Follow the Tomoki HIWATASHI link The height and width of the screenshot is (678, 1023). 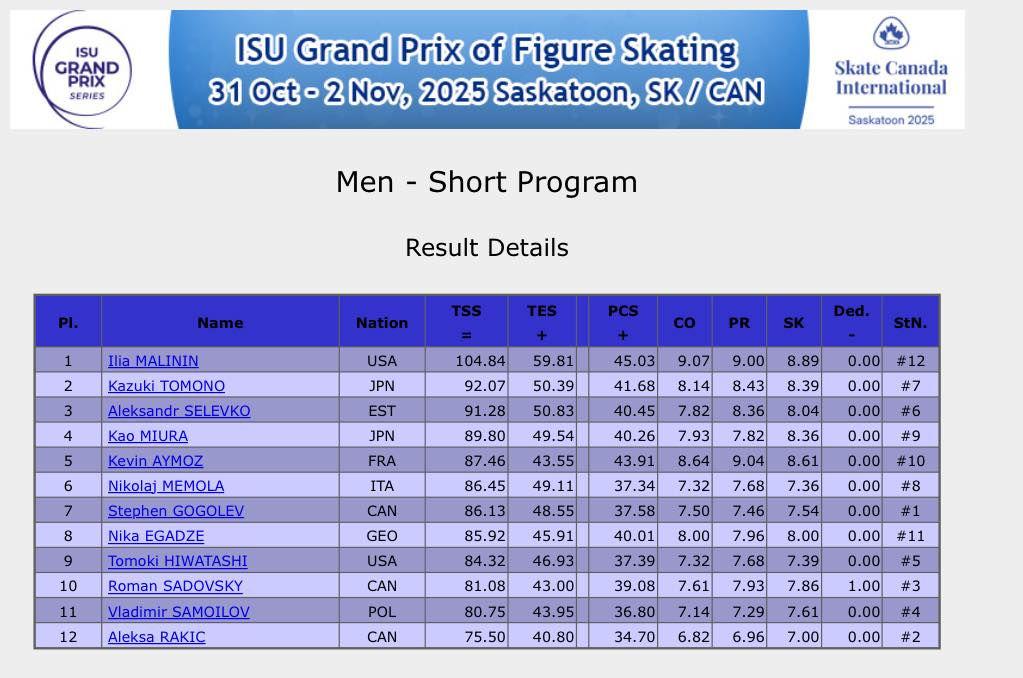pyautogui.click(x=178, y=561)
